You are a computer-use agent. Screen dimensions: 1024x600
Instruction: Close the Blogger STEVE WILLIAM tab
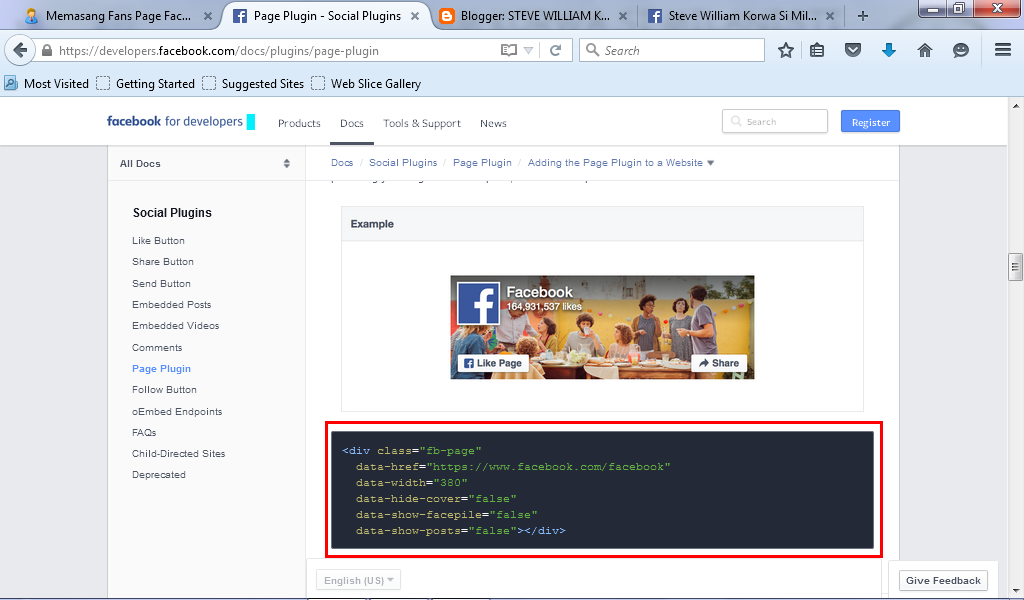pos(622,16)
